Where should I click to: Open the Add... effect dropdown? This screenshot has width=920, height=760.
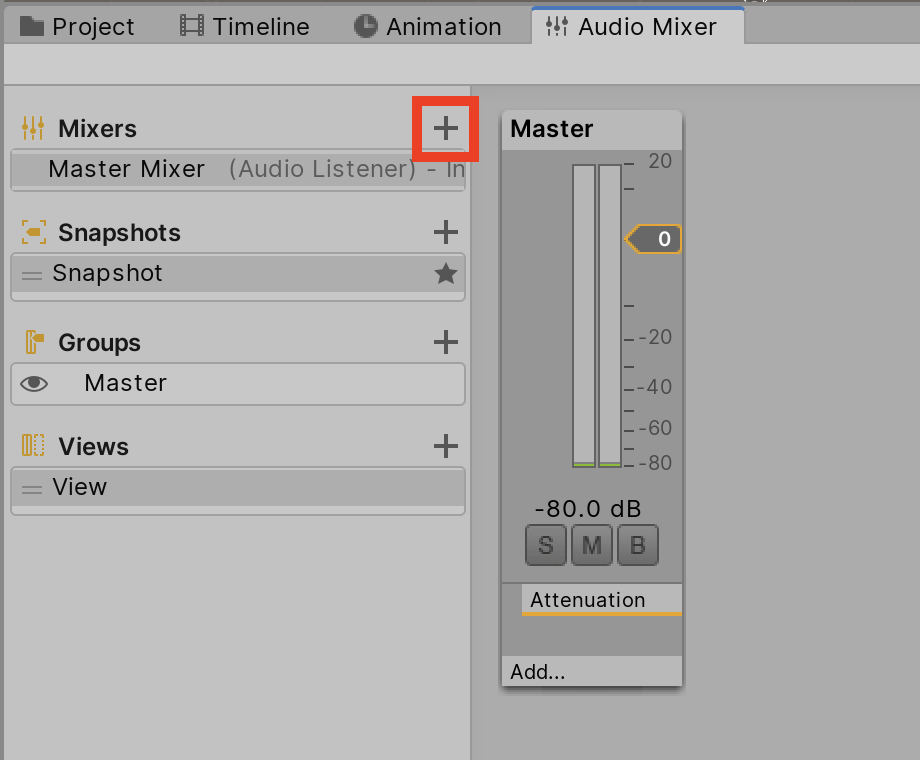(x=538, y=672)
